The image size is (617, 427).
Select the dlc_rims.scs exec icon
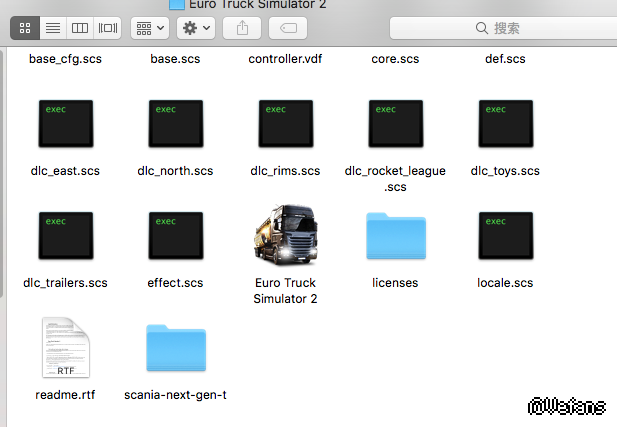pos(286,125)
